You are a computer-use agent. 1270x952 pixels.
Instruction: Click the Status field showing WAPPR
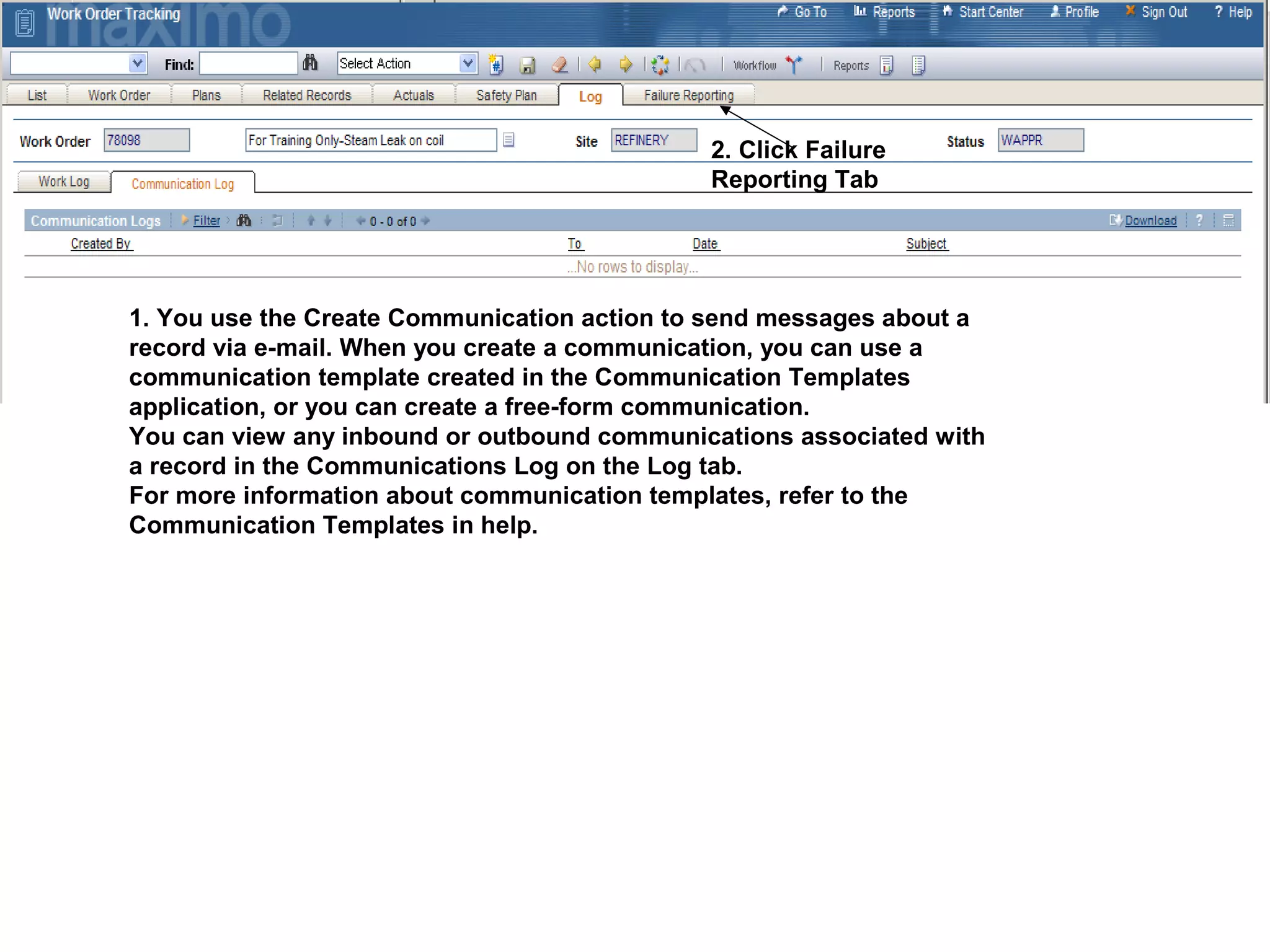click(1041, 140)
